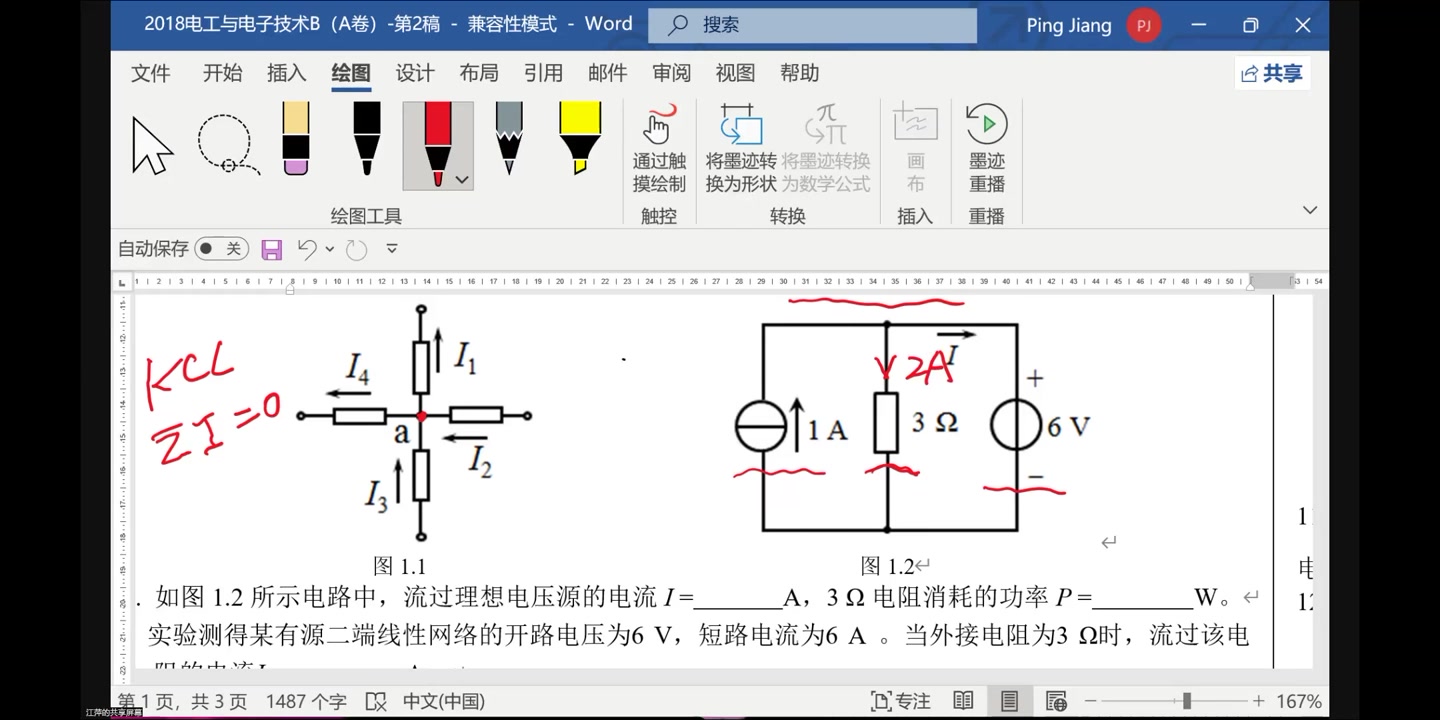Toggle the AutoSave (自动保存) switch
The width and height of the screenshot is (1440, 720).
(x=221, y=249)
